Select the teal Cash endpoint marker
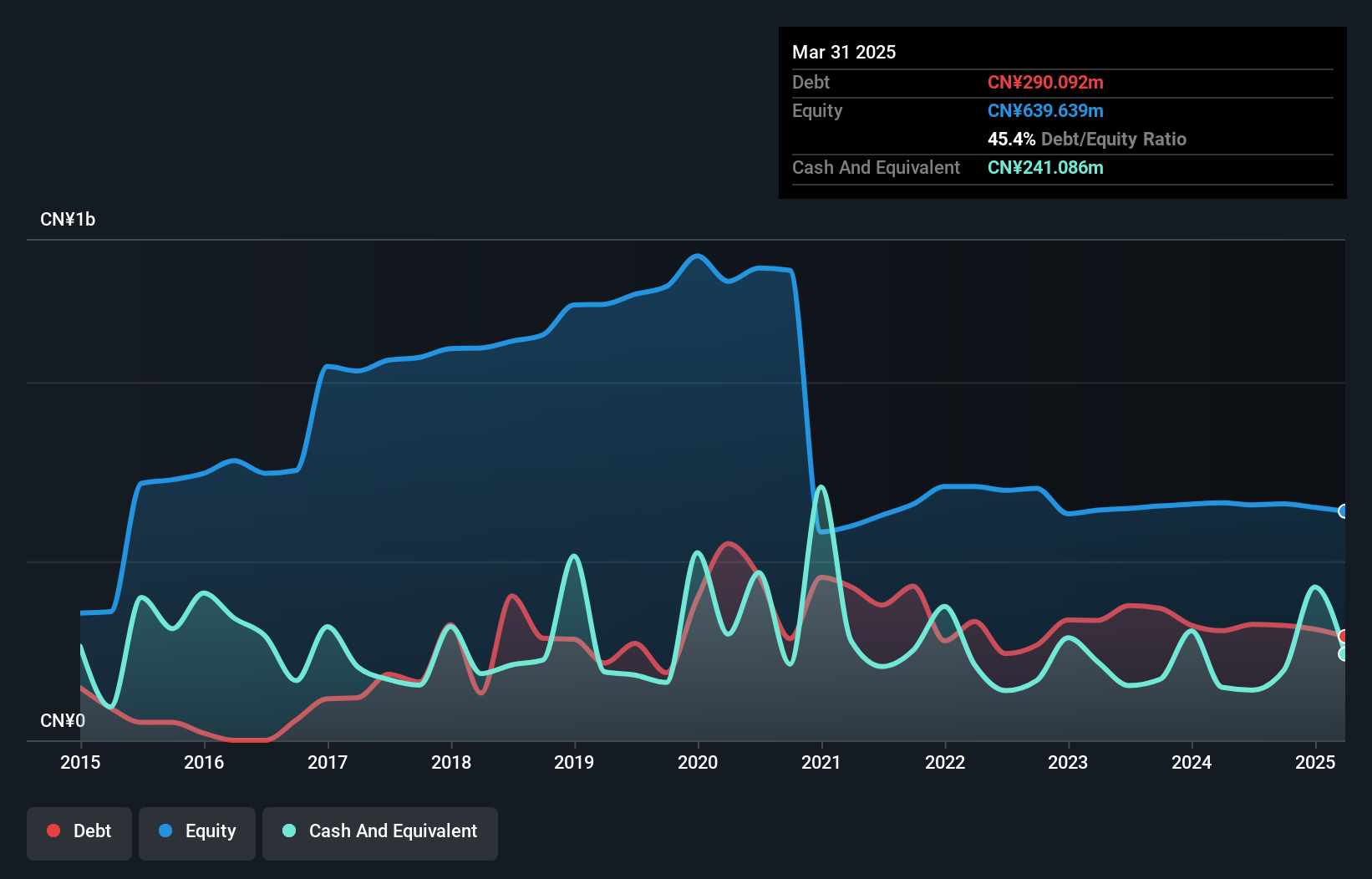The width and height of the screenshot is (1372, 879). tap(1344, 654)
